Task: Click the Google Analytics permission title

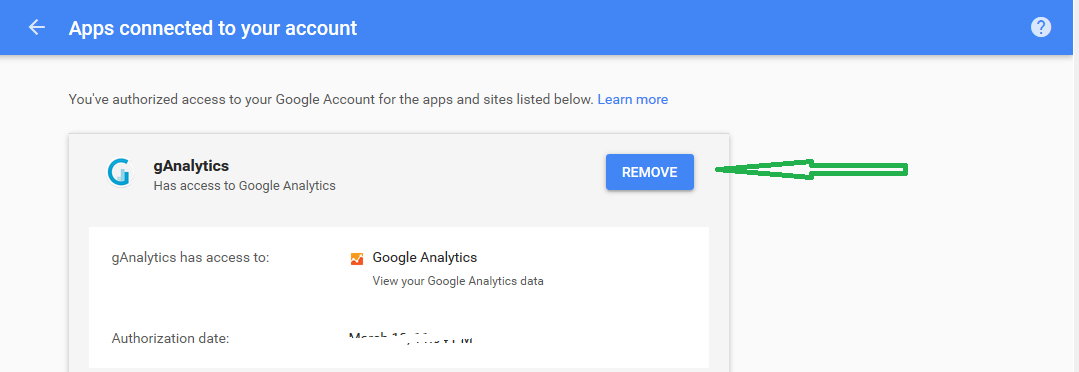Action: 425,258
